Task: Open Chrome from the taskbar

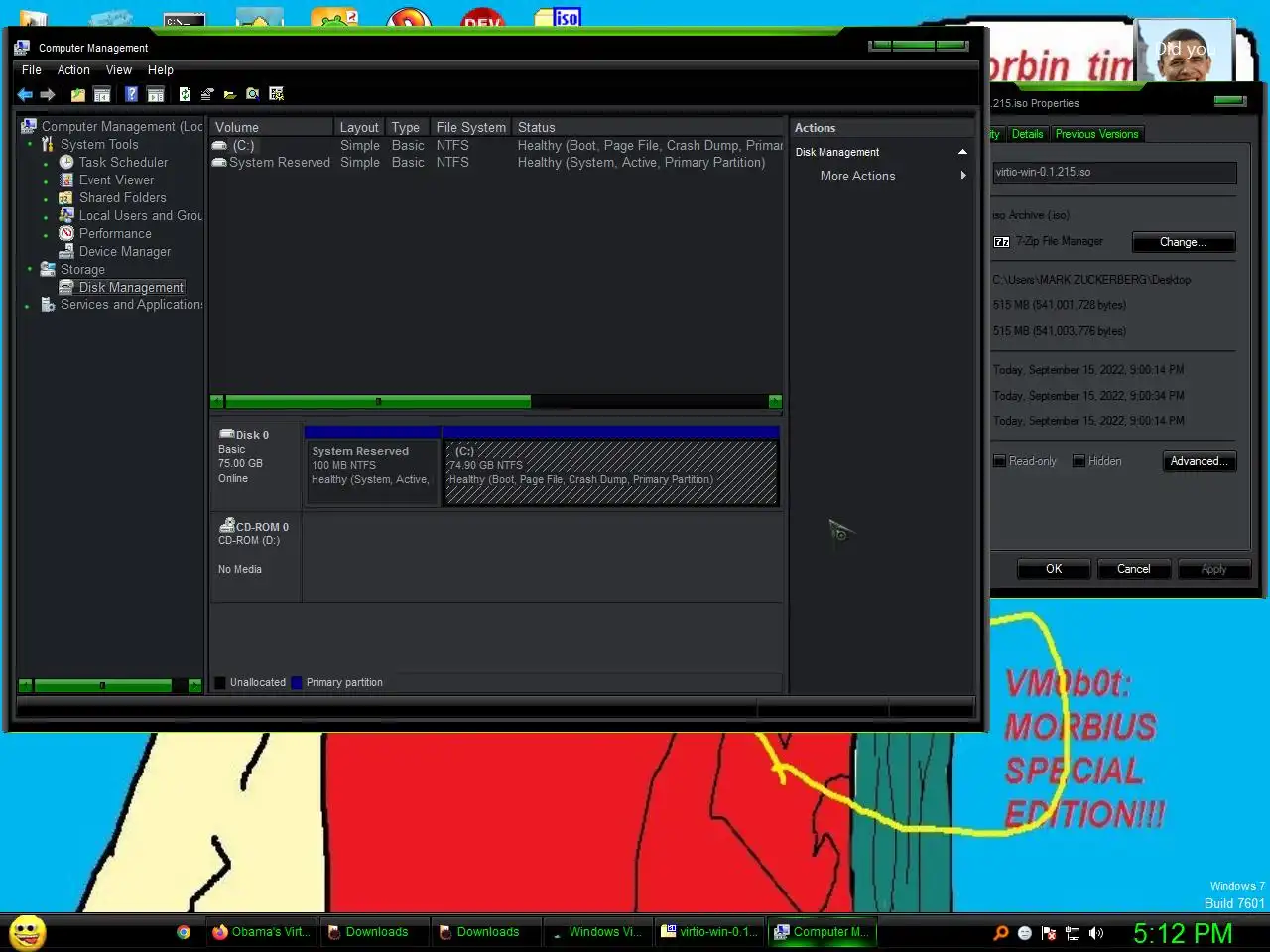Action: pos(184,932)
